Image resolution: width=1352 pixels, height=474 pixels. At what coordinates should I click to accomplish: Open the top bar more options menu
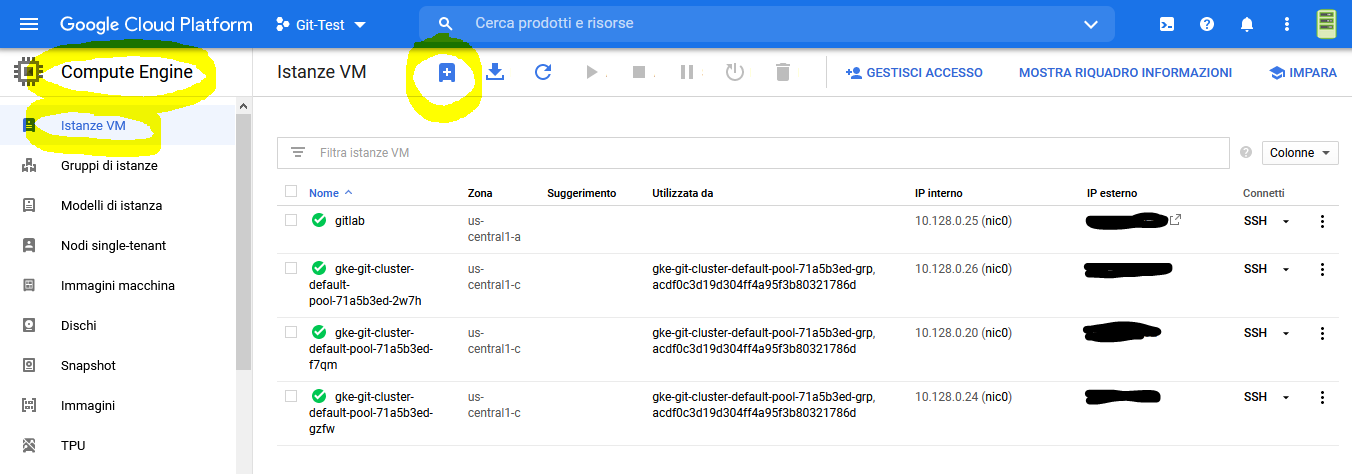[x=1287, y=23]
